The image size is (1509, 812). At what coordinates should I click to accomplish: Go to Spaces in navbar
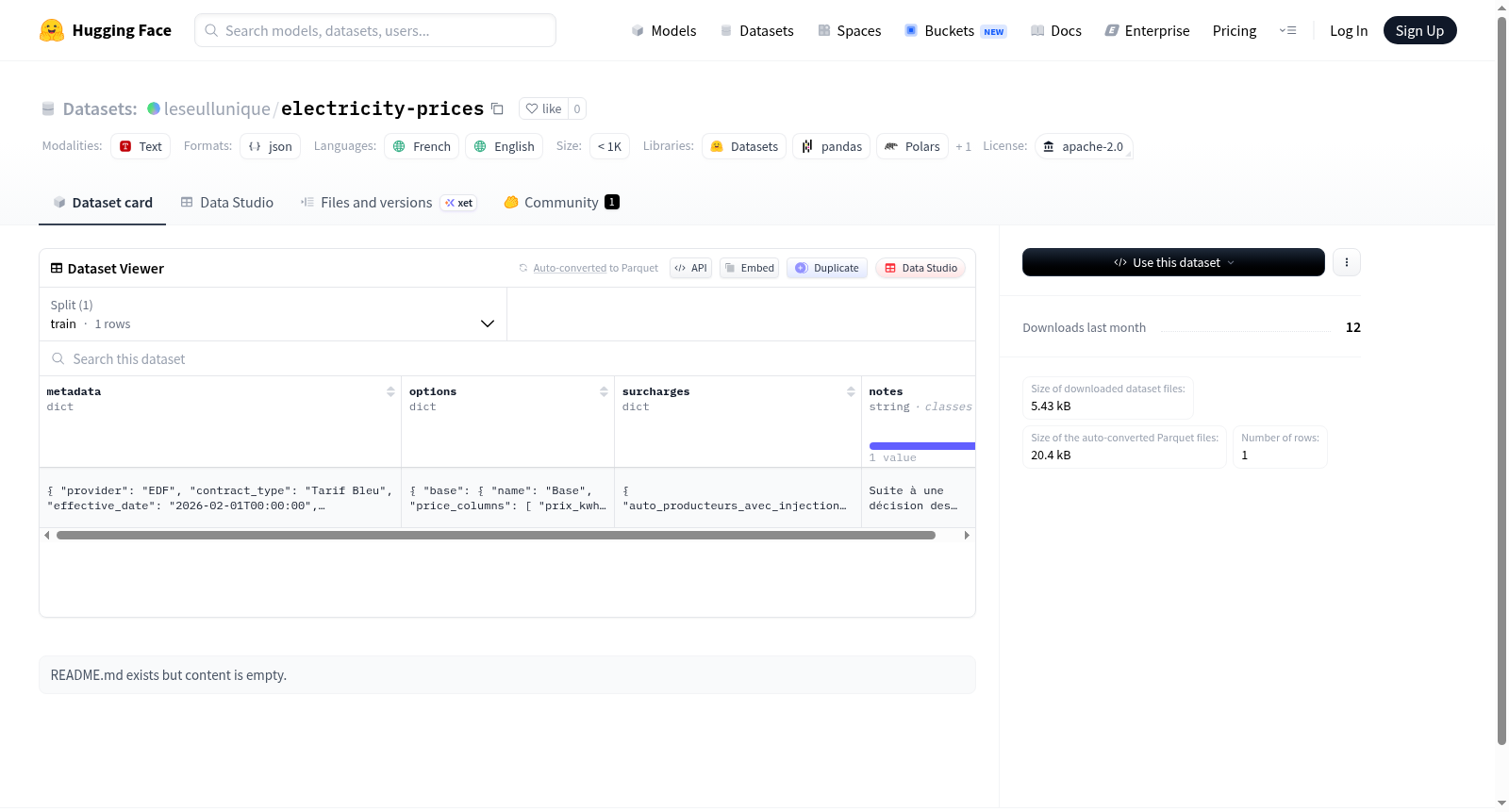(849, 30)
